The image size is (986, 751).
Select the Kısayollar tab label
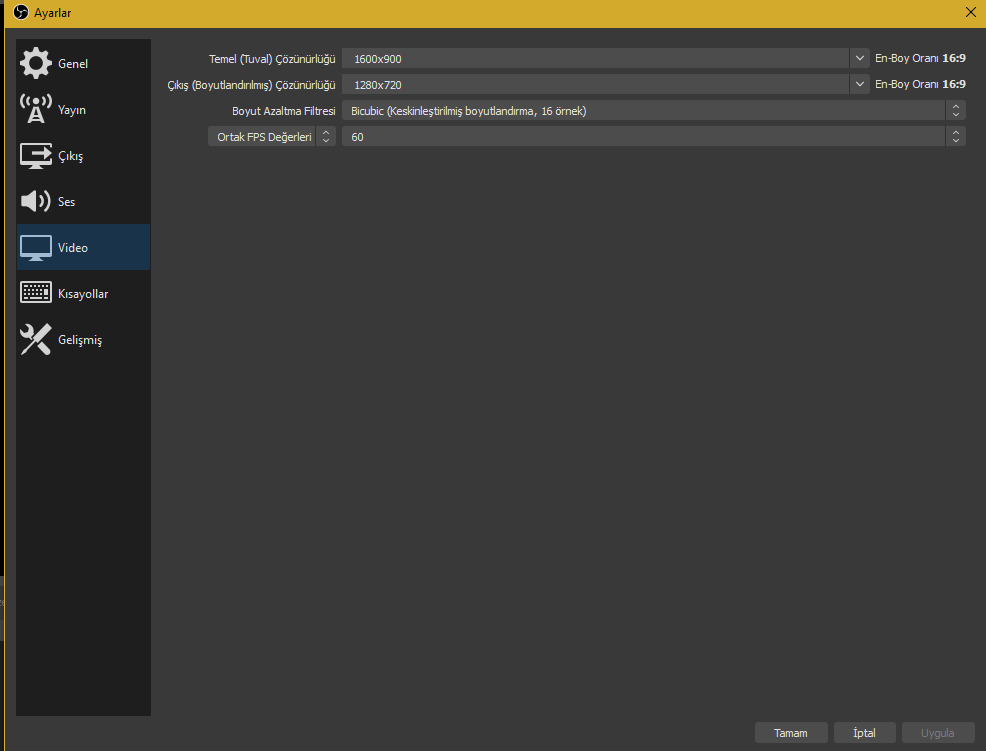click(x=83, y=294)
